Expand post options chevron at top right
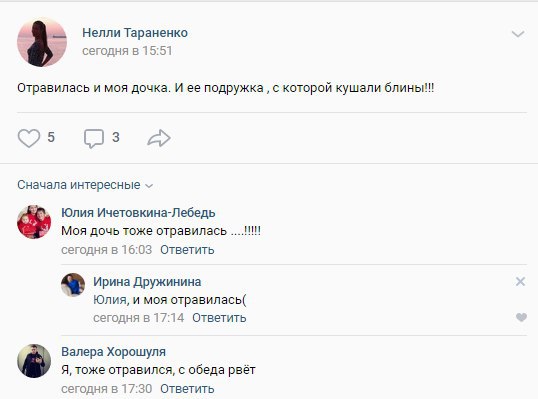The image size is (538, 399). click(x=518, y=34)
